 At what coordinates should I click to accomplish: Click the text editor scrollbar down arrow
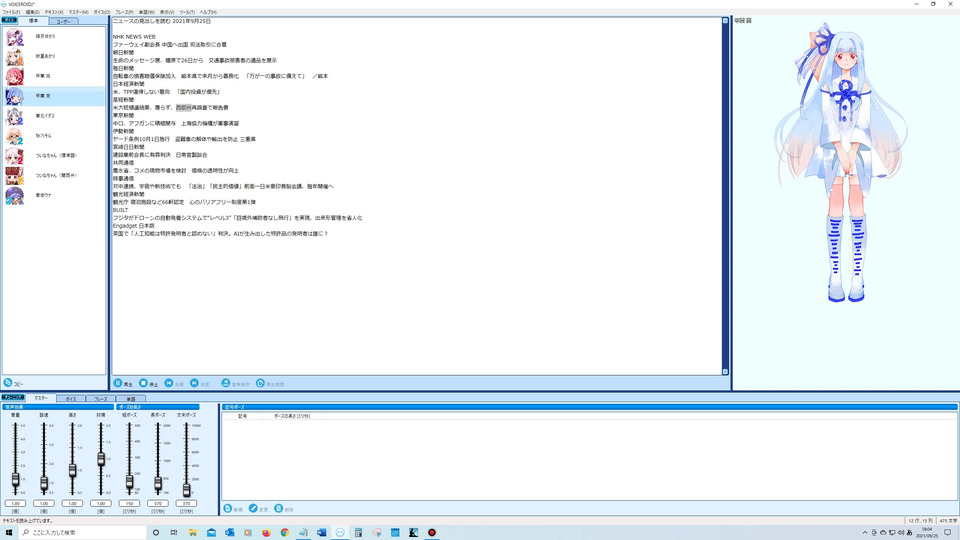pos(726,372)
